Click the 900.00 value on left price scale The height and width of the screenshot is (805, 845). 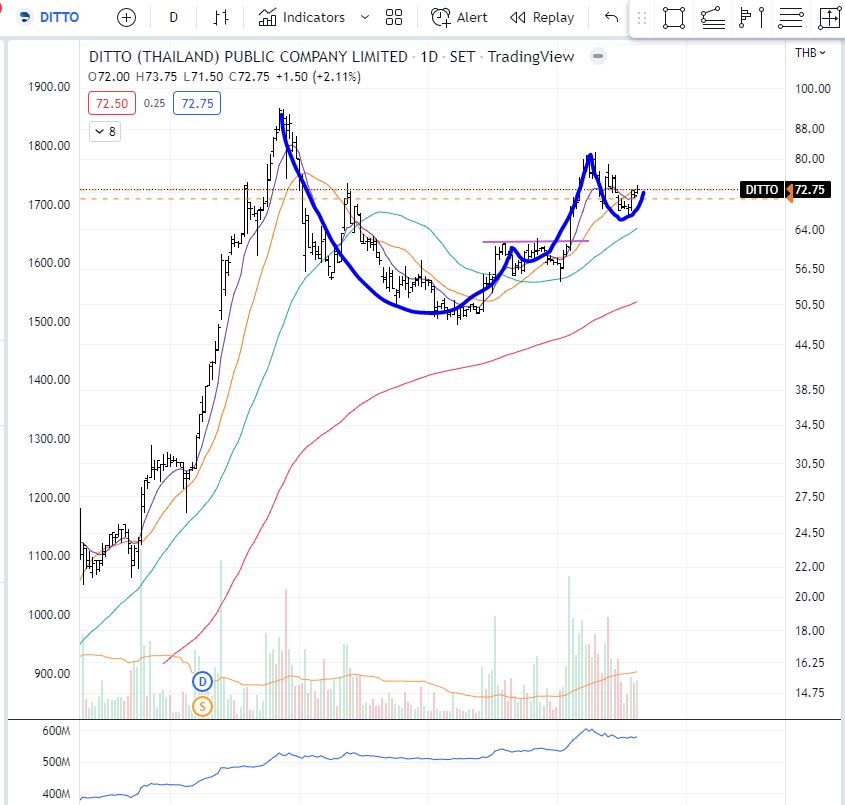pos(52,674)
